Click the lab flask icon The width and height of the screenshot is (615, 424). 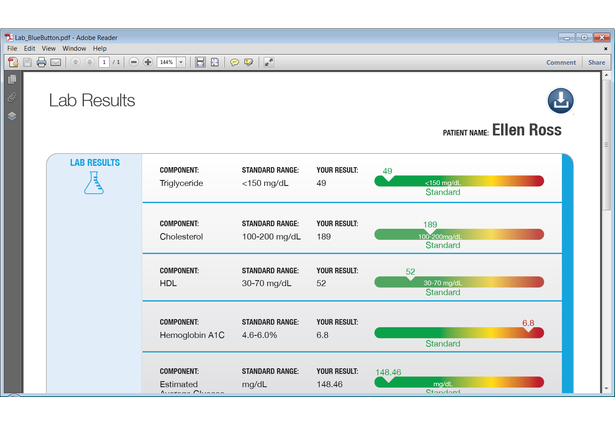coord(94,183)
